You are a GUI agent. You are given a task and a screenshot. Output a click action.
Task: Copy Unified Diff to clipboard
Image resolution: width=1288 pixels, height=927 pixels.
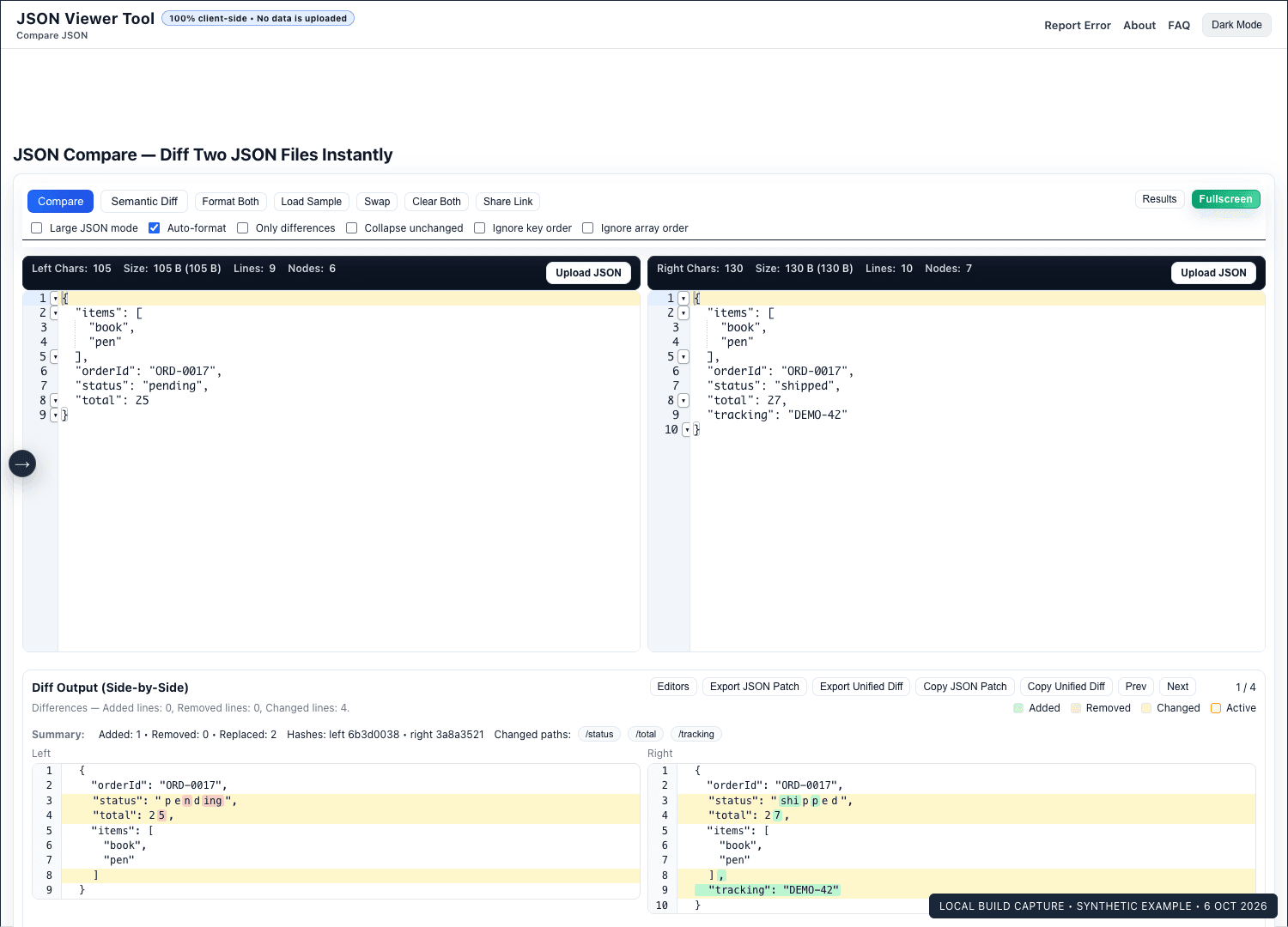coord(1066,687)
